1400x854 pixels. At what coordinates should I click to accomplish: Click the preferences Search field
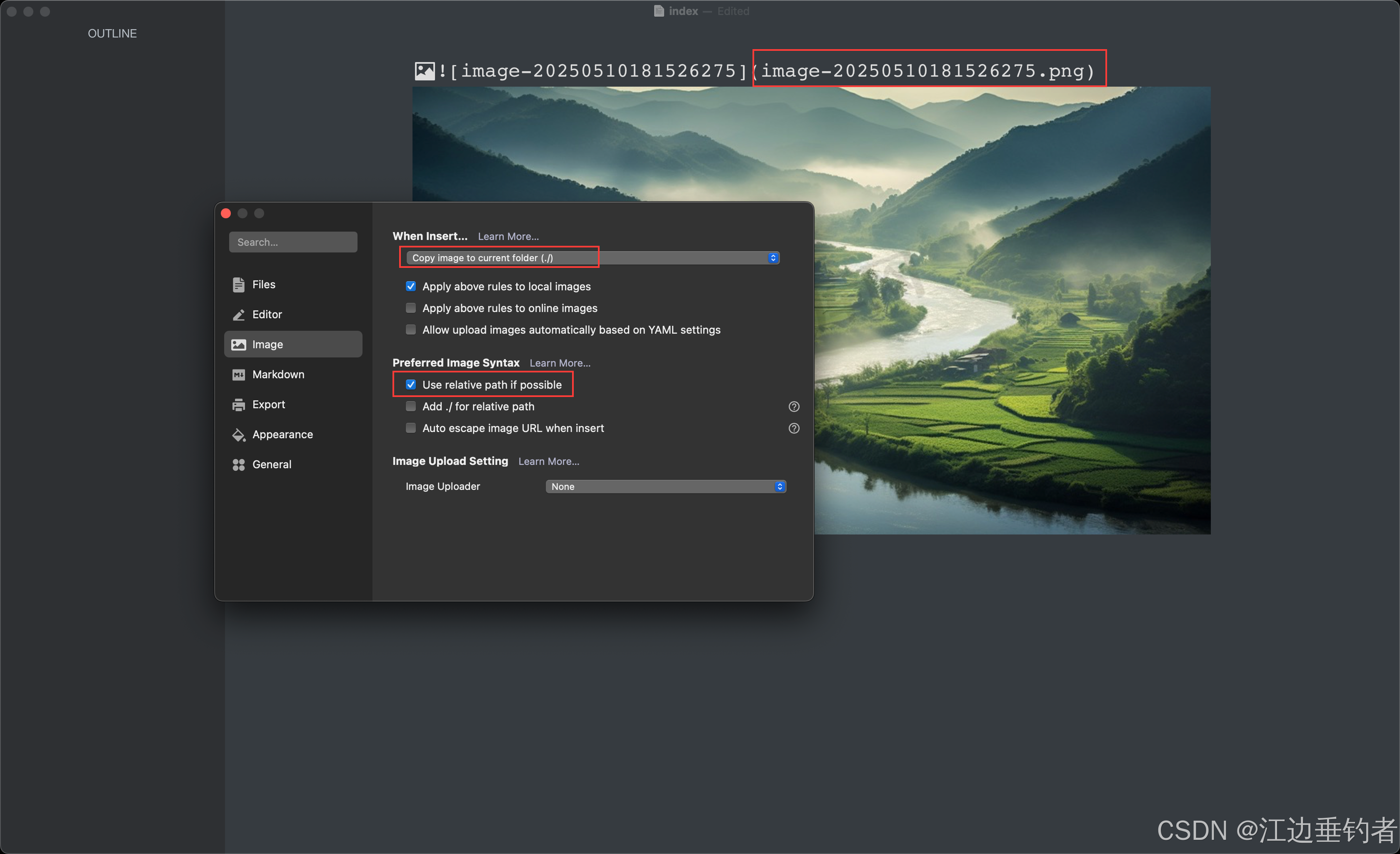(293, 242)
